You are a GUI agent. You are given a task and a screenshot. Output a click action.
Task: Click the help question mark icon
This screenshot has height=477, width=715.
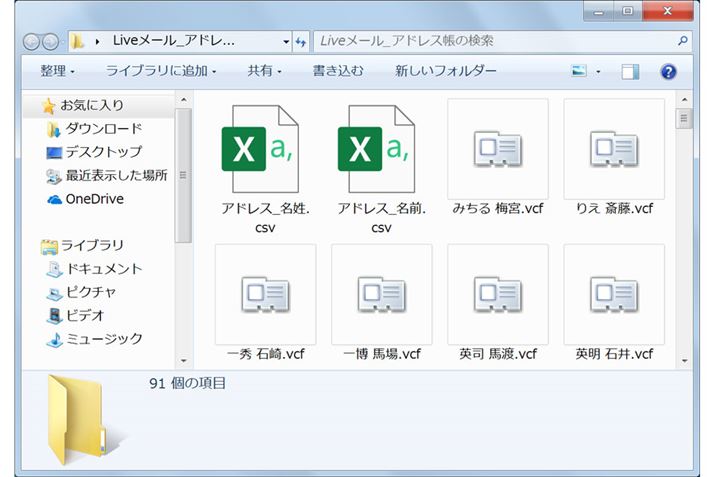(669, 72)
